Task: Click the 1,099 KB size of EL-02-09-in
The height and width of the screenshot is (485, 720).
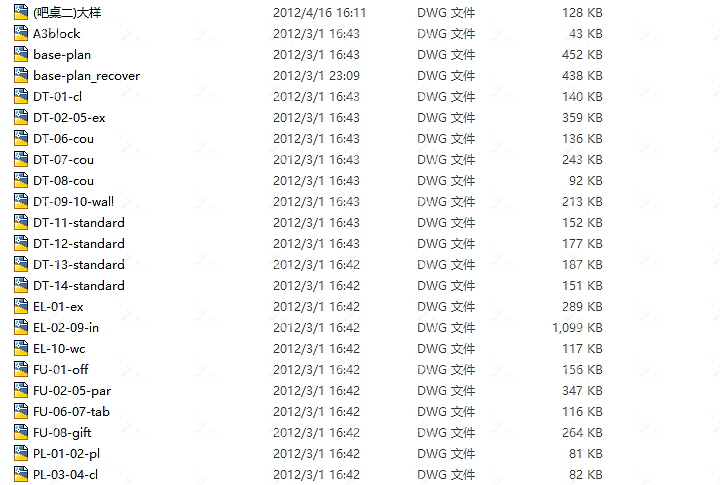Action: [577, 327]
